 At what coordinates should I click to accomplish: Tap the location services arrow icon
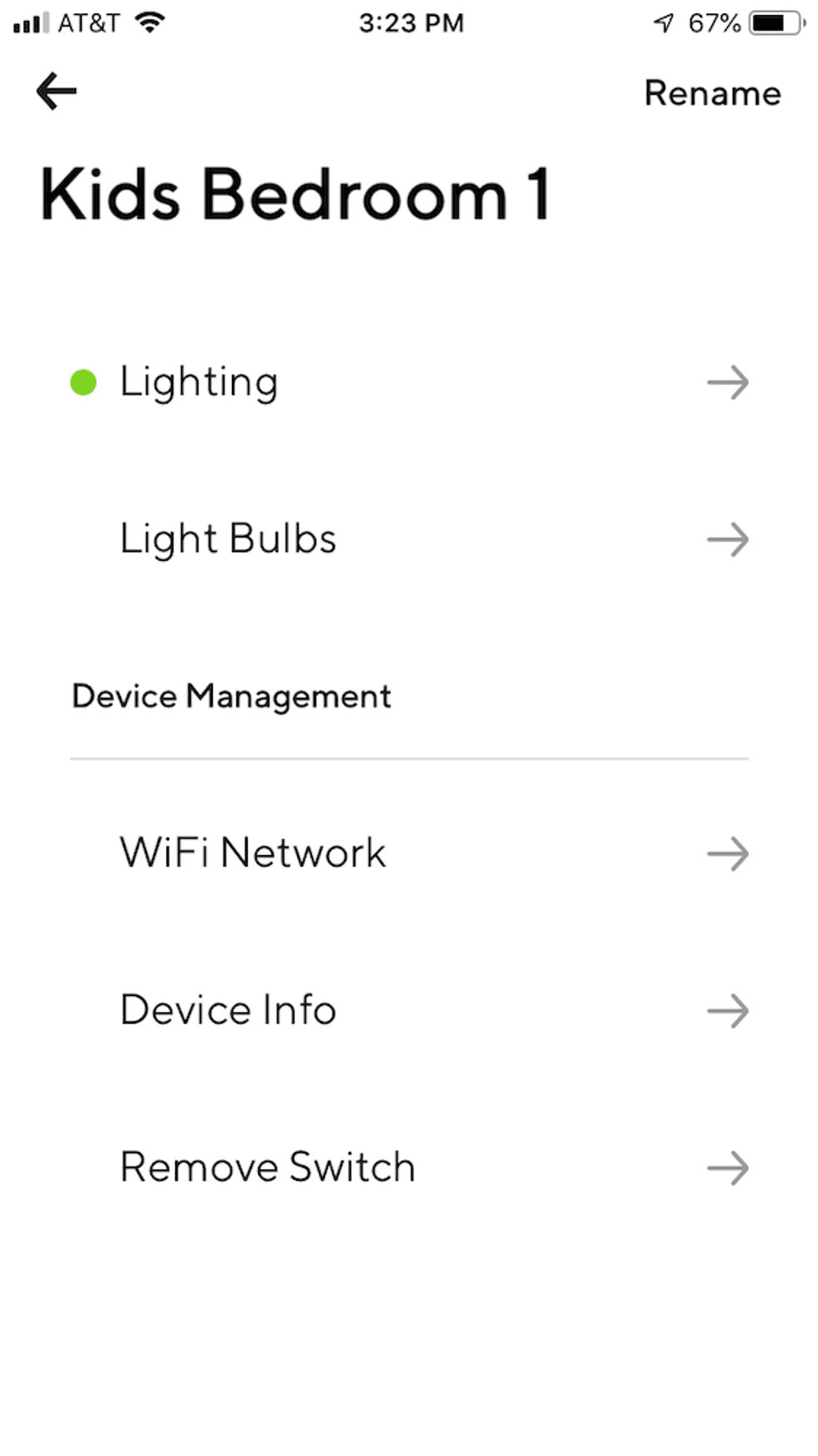click(x=664, y=23)
